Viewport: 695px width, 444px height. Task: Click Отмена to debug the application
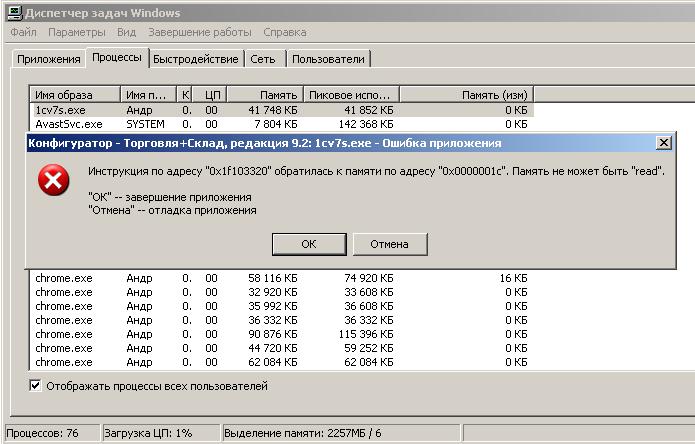390,244
